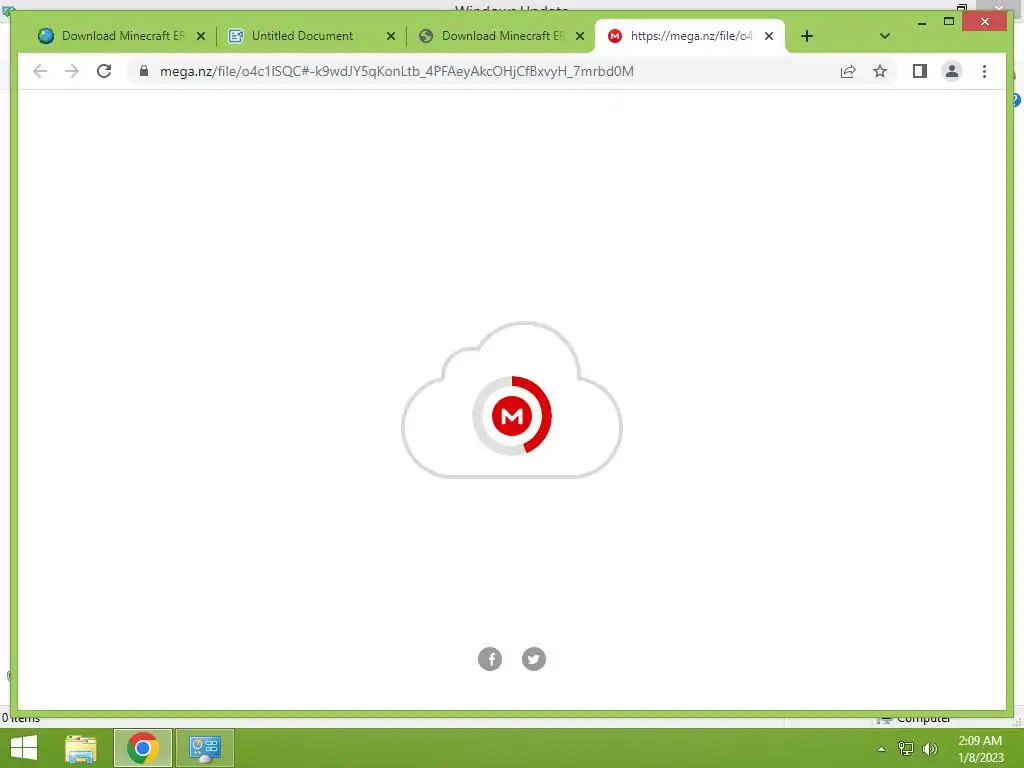
Task: Click the Chrome taskbar icon
Action: [142, 748]
